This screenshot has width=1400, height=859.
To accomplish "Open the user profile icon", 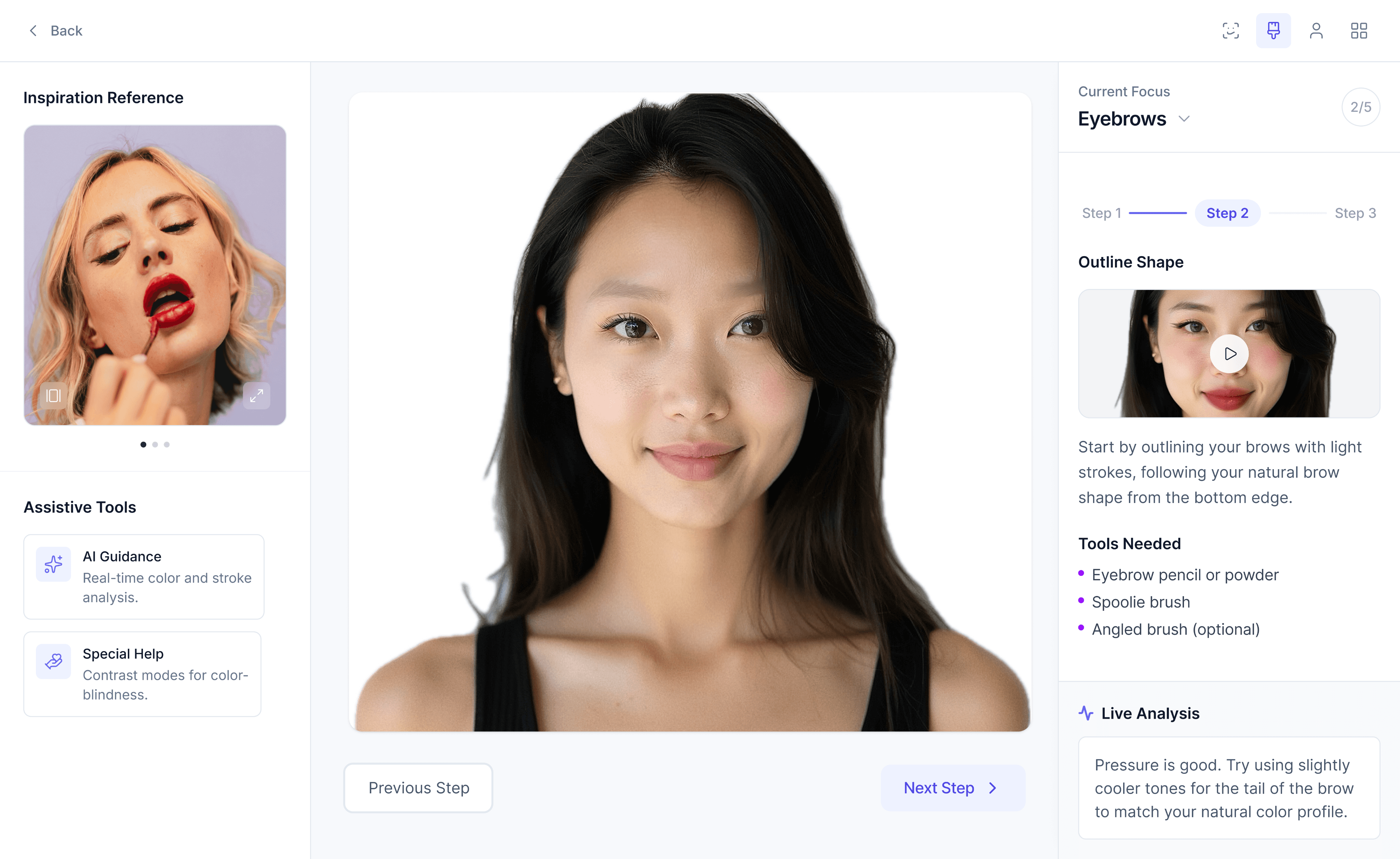I will (1316, 31).
